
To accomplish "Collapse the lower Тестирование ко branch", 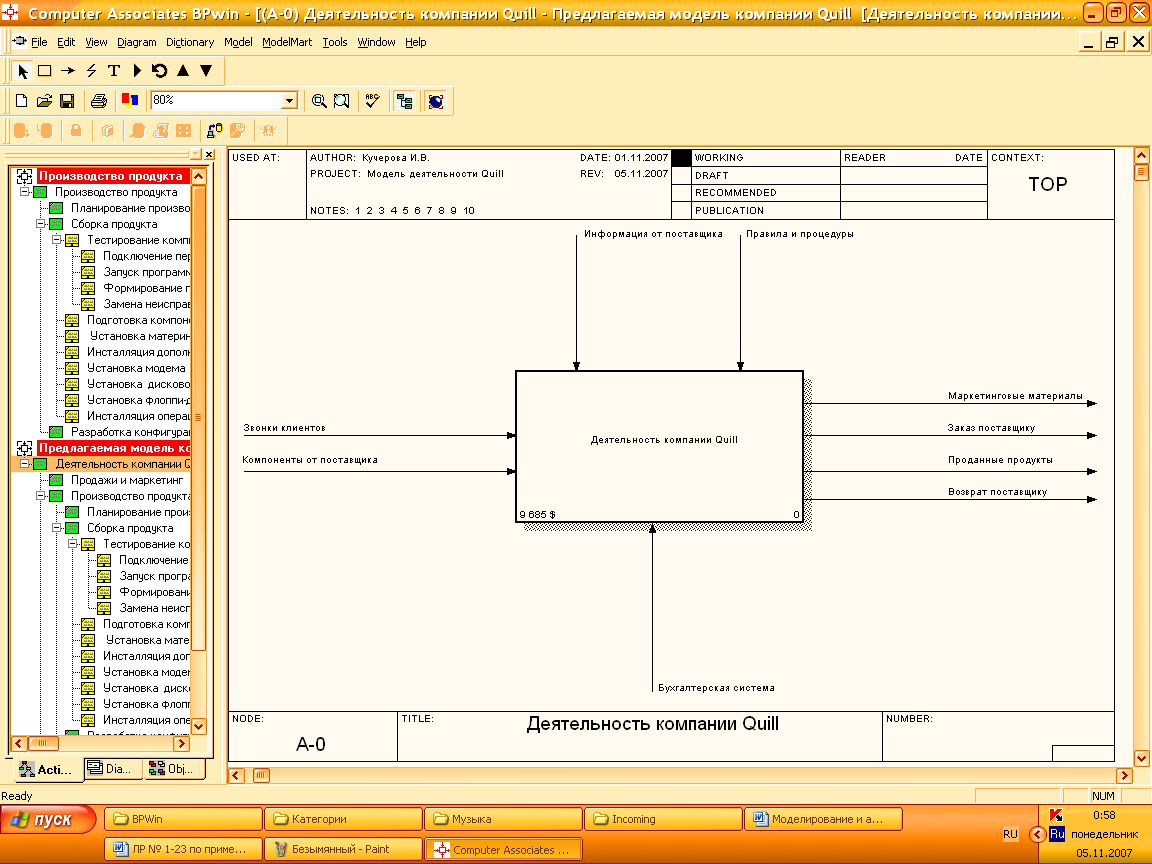I will click(x=73, y=544).
